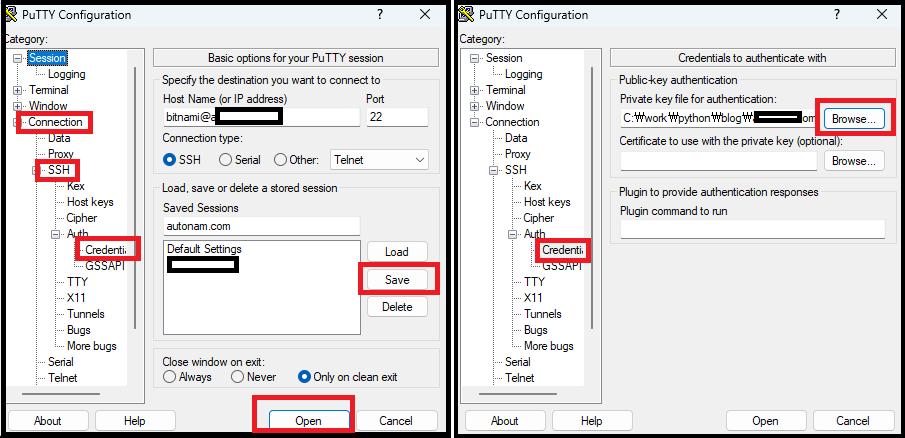Expand the Window tree node in right window

point(474,106)
